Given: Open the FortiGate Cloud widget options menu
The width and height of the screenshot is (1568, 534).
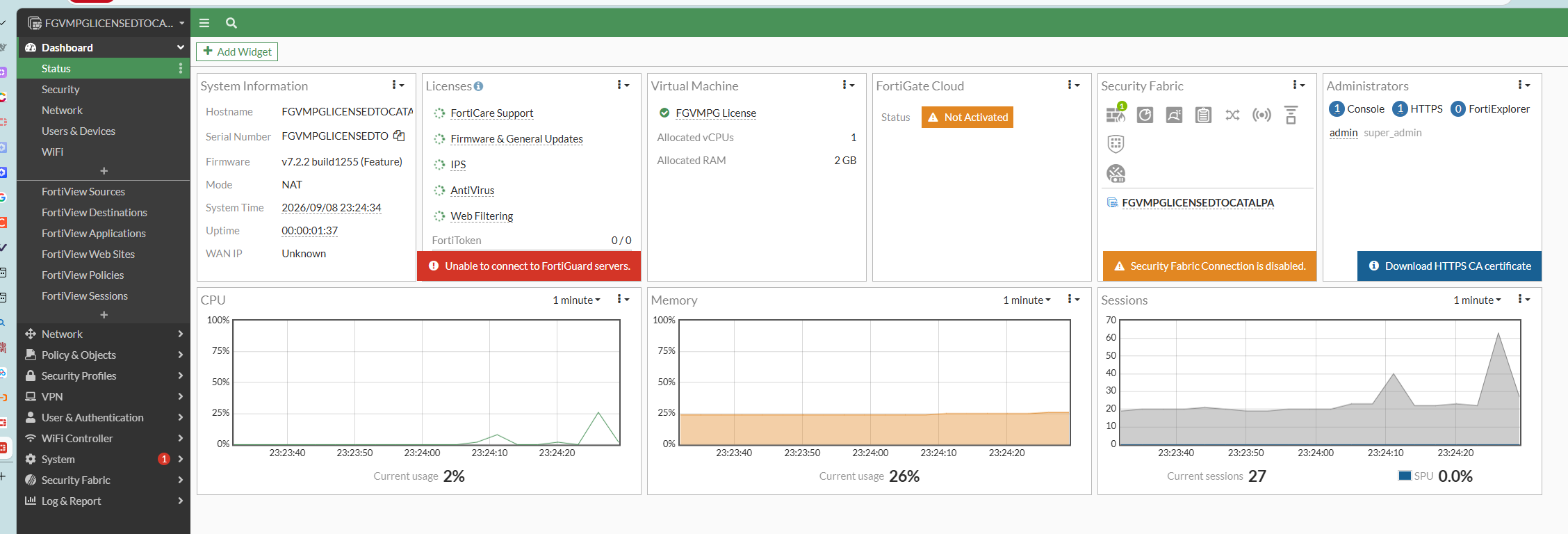Looking at the screenshot, I should coord(1074,85).
